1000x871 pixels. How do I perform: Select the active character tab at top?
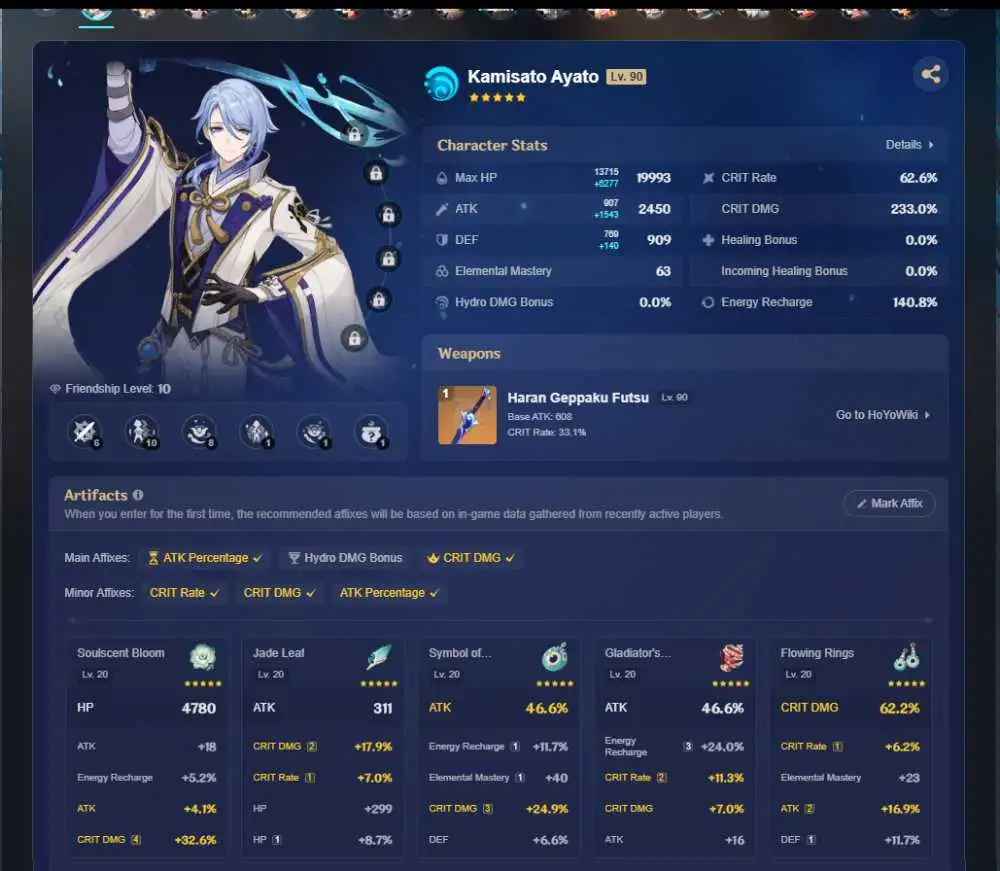click(96, 14)
